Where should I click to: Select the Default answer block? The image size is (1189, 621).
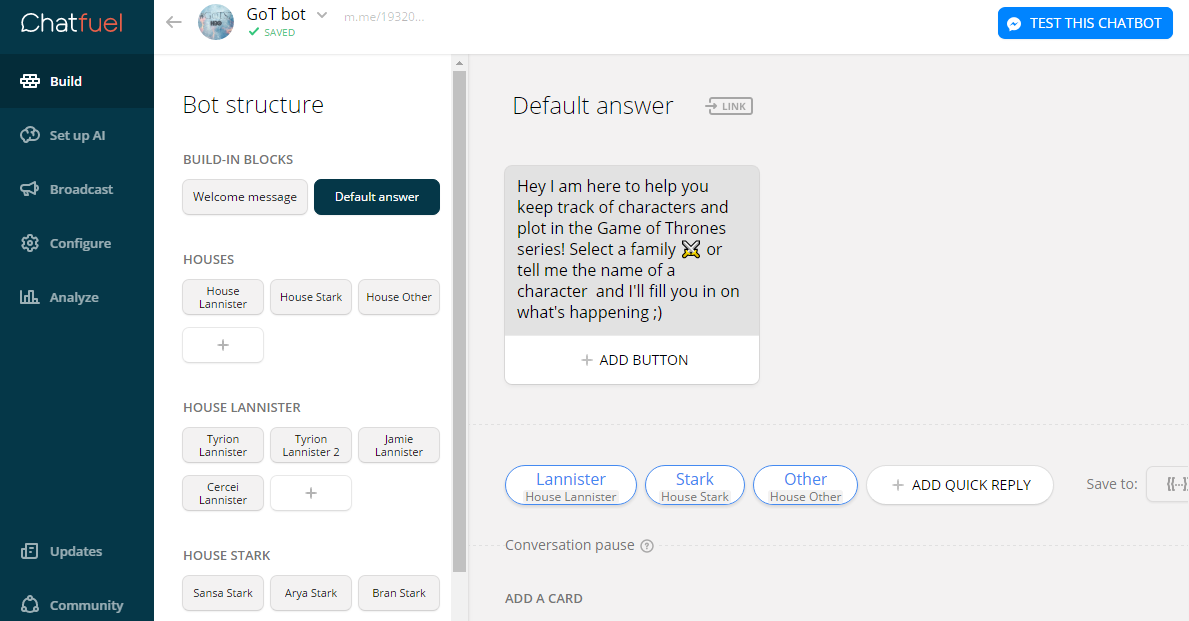(x=377, y=197)
